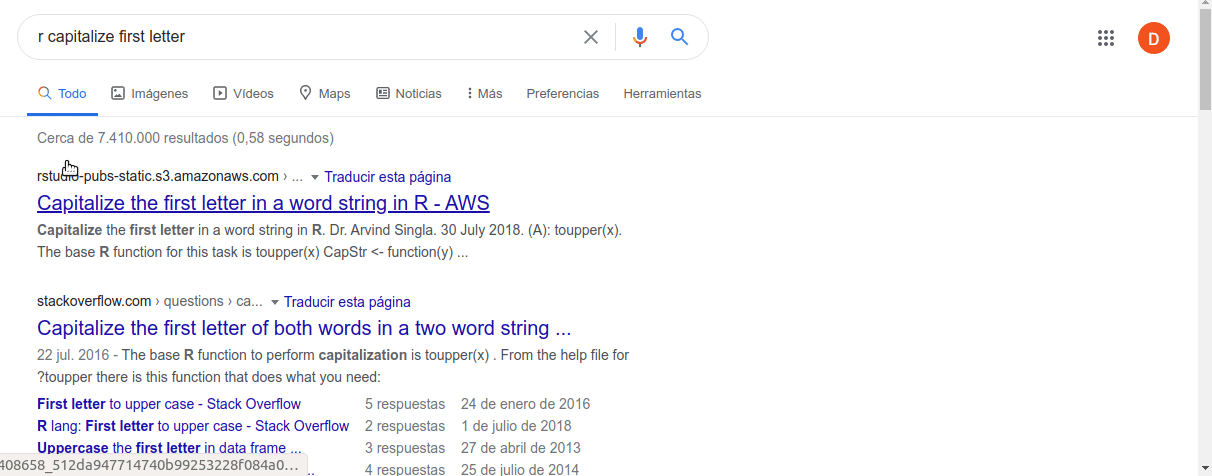This screenshot has height=476, width=1212.
Task: Open the Google apps grid
Action: 1105,39
